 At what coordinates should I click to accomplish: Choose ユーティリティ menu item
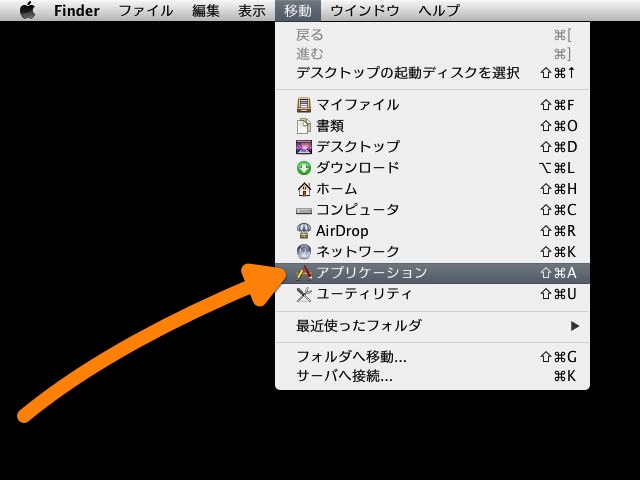point(433,294)
